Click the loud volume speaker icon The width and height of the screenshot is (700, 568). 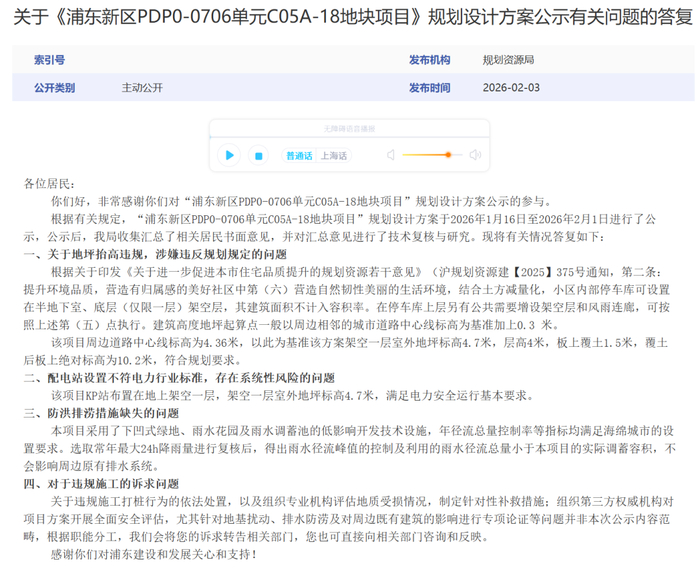pos(475,155)
